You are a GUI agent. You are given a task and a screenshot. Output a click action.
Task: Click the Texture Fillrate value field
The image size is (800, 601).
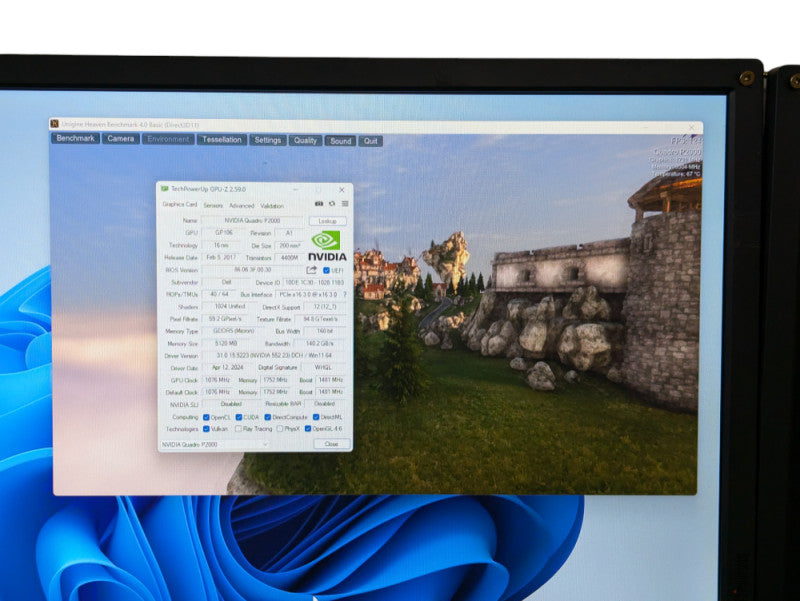pyautogui.click(x=320, y=319)
